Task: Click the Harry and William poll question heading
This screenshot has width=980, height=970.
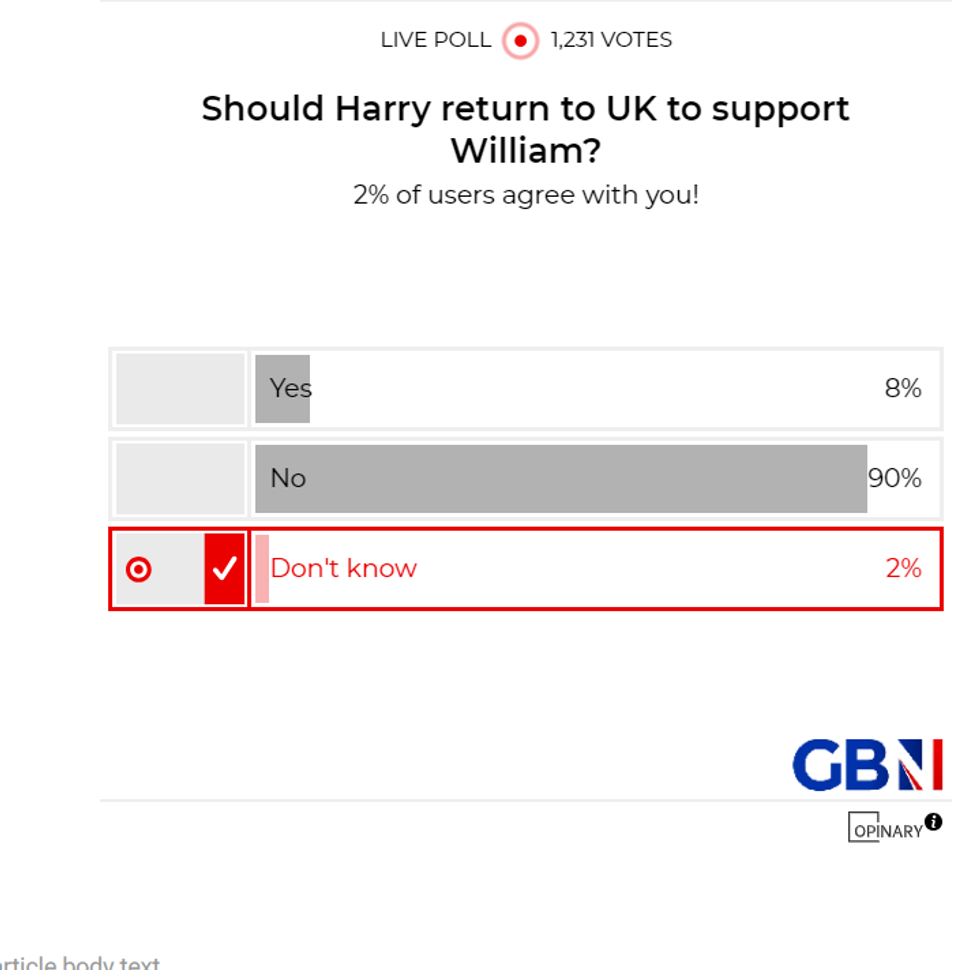Action: tap(525, 129)
